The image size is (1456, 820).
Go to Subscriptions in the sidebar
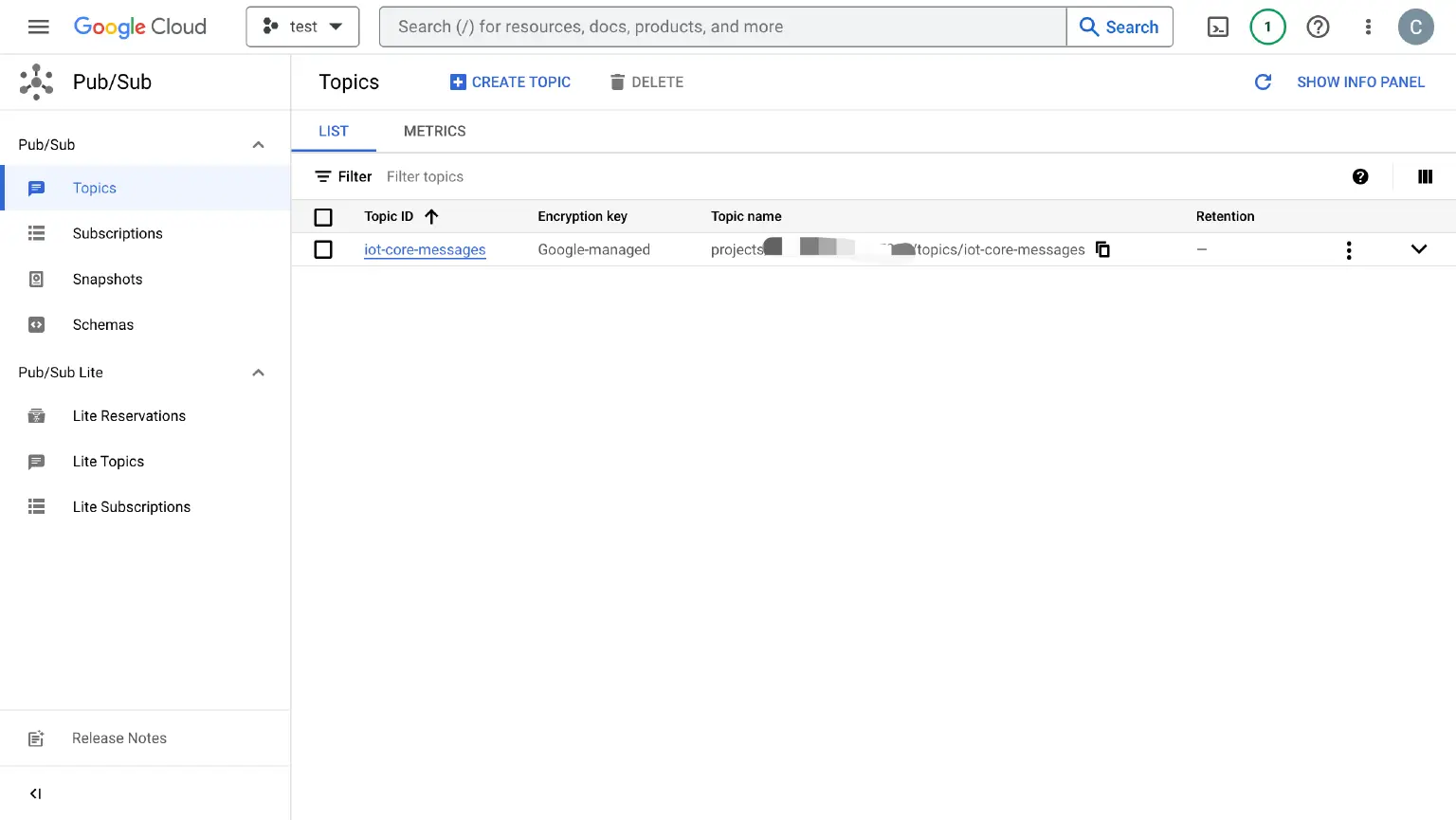(118, 233)
